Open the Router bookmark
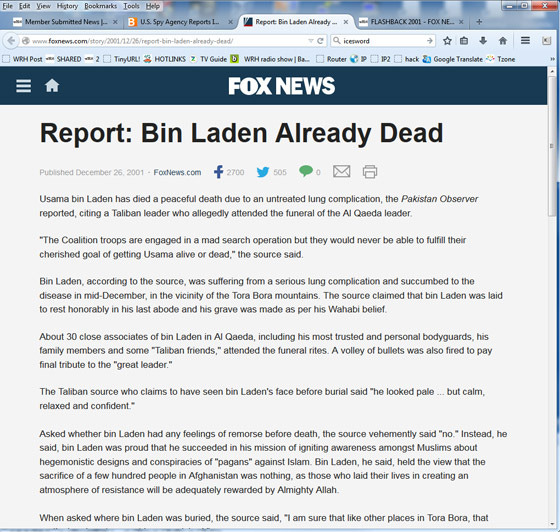 coord(332,59)
